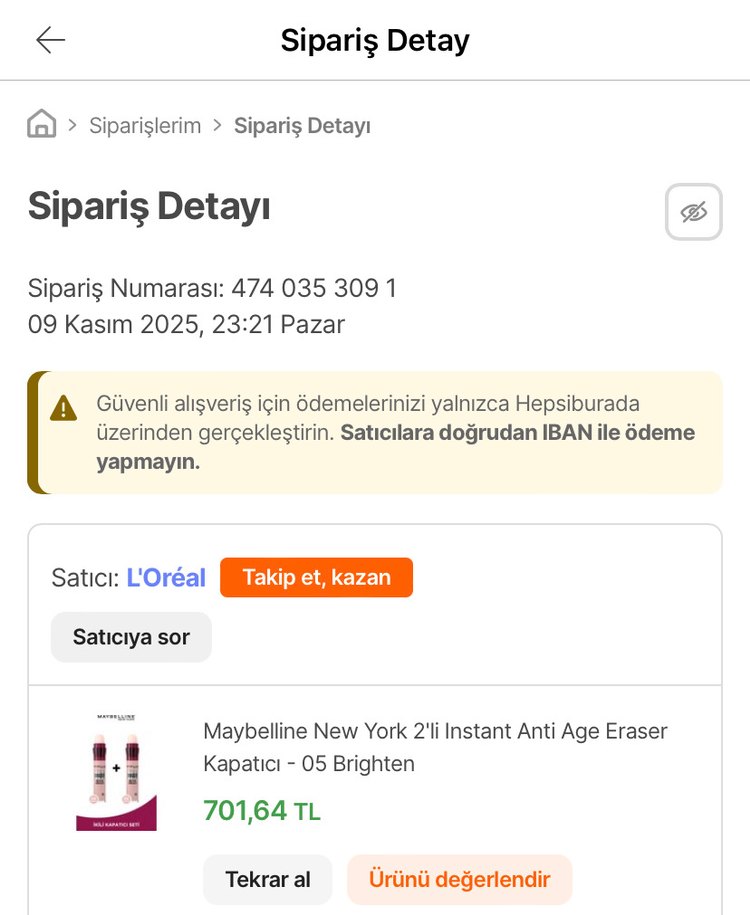Select the Sipariş Detayı breadcrumb item
The width and height of the screenshot is (750, 915).
click(302, 126)
